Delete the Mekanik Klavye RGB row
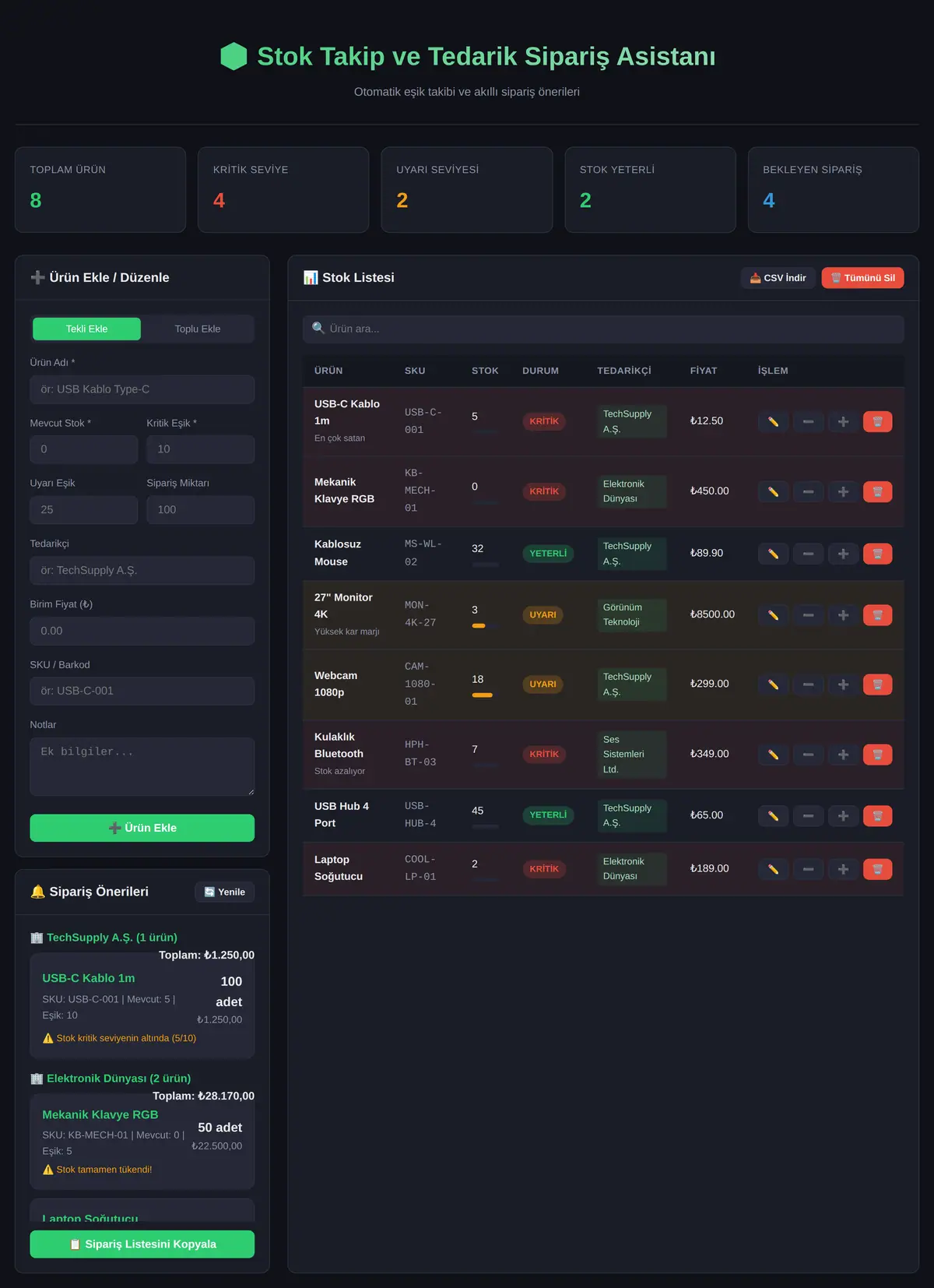Viewport: 934px width, 1288px height. tap(877, 491)
